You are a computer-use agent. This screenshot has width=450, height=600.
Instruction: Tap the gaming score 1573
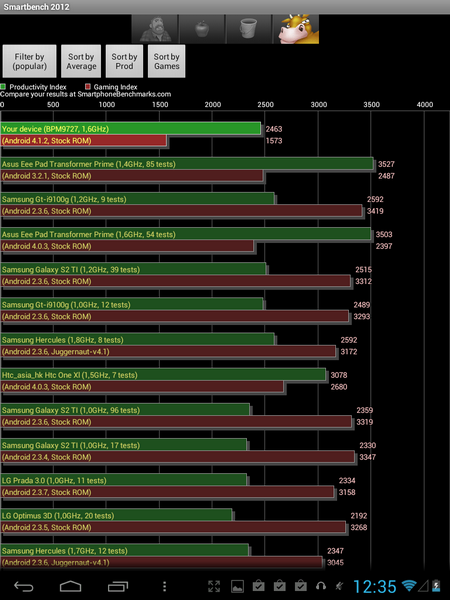tap(274, 140)
